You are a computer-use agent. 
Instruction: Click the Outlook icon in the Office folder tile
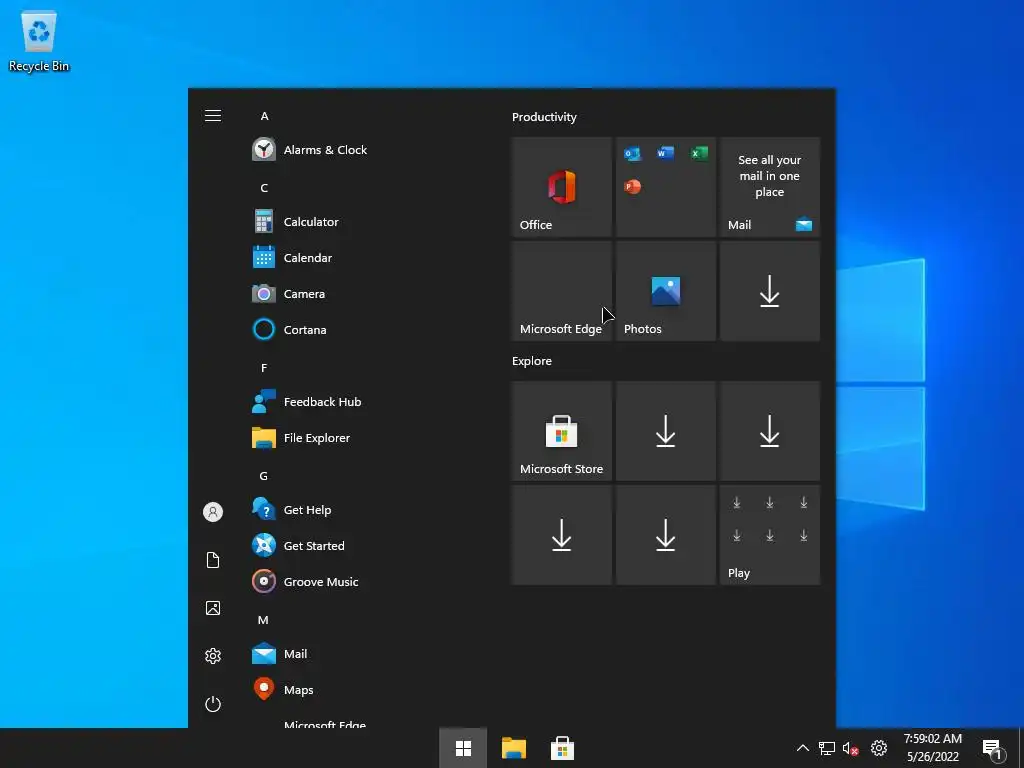point(632,154)
